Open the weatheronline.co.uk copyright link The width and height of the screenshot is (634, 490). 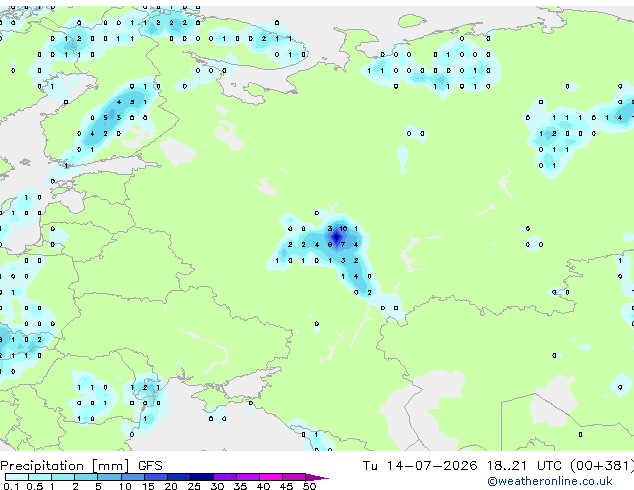(x=550, y=481)
